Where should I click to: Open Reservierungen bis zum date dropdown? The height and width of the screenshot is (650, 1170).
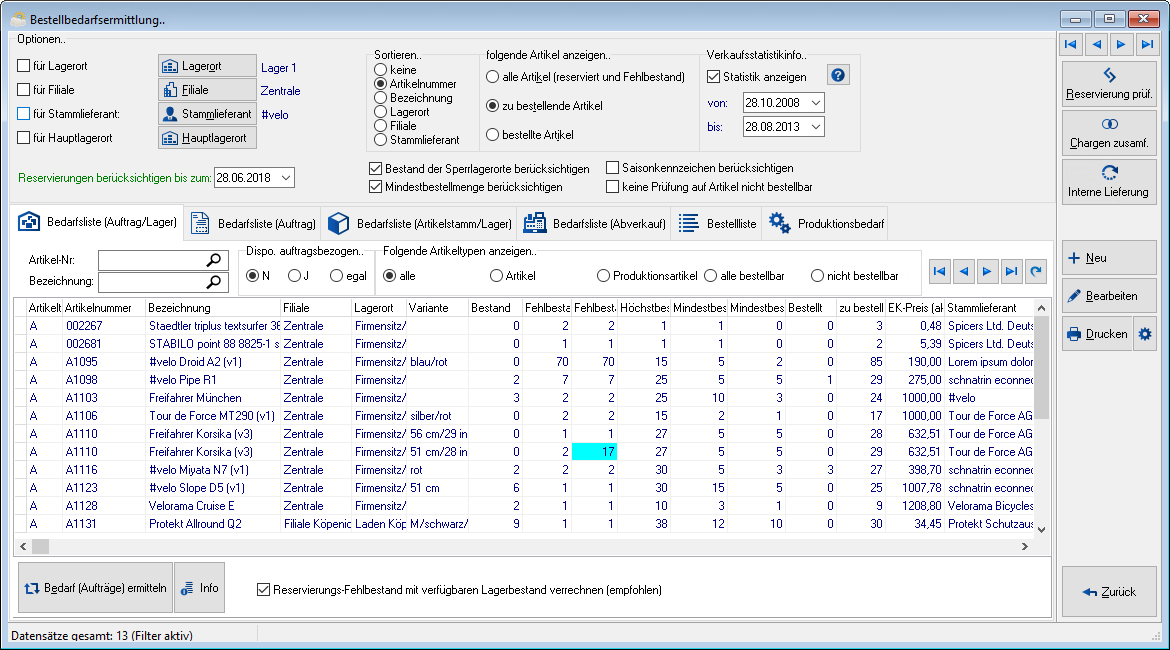(x=286, y=178)
